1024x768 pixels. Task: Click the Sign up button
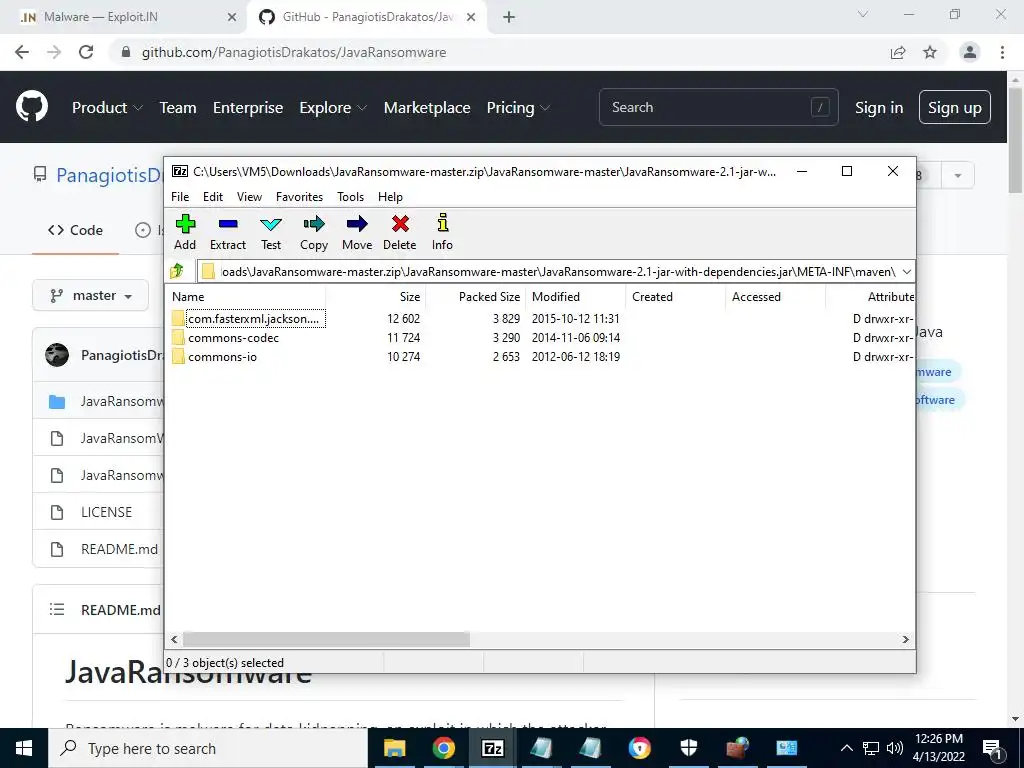955,108
